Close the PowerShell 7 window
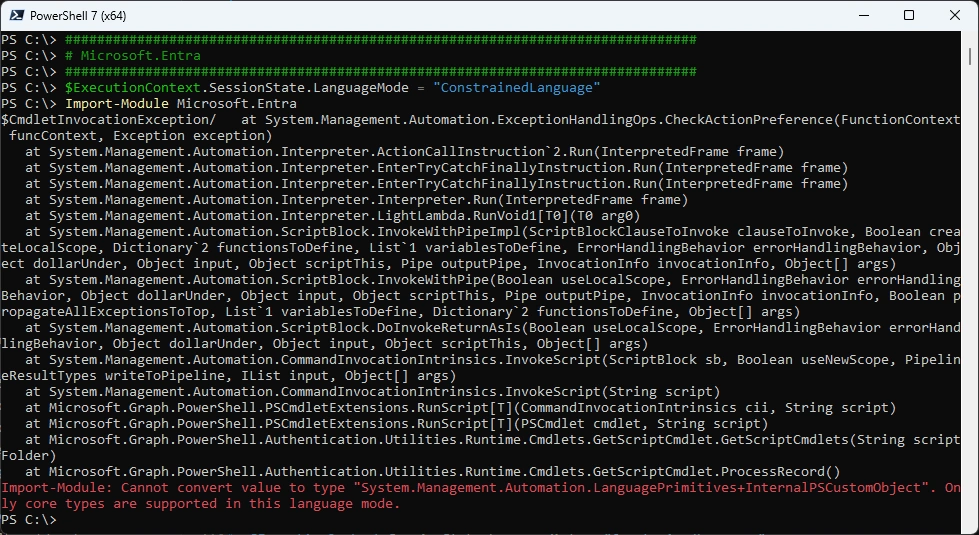The image size is (979, 535). [x=954, y=15]
